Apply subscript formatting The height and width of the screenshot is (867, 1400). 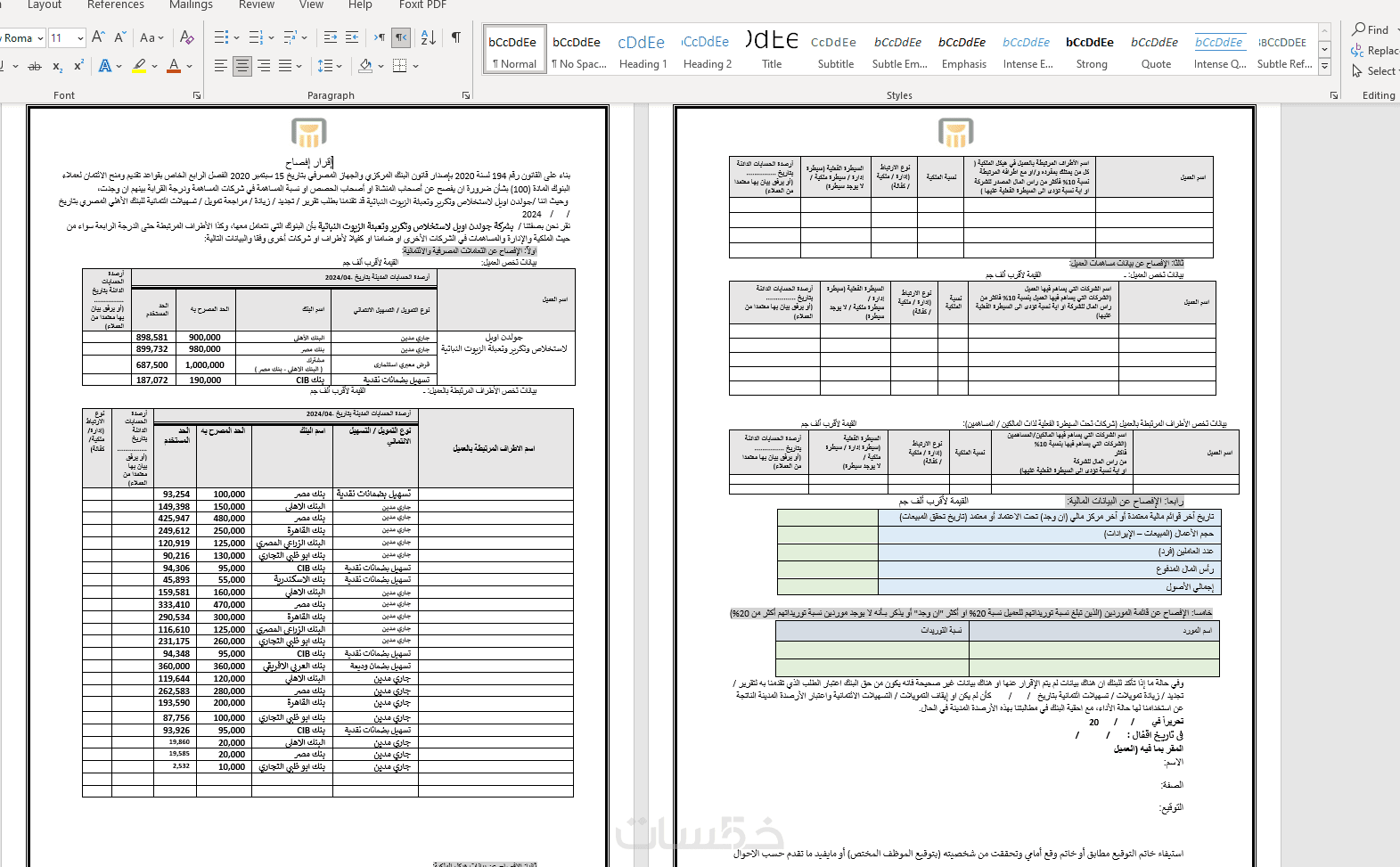click(57, 66)
